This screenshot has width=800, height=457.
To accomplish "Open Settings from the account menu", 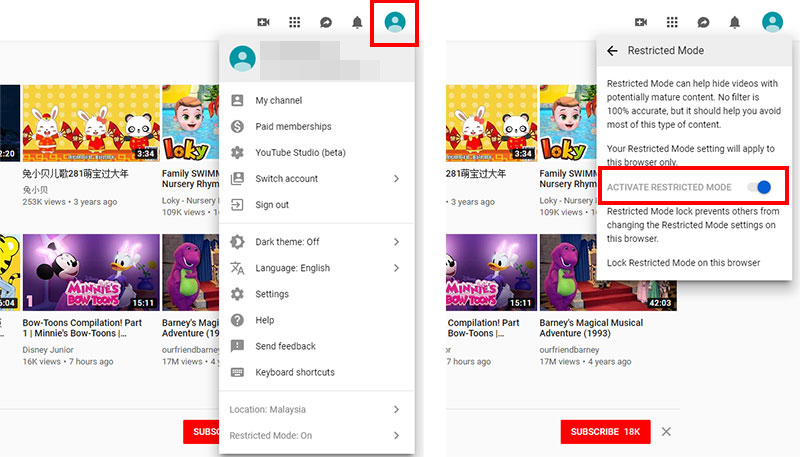I will click(x=317, y=294).
